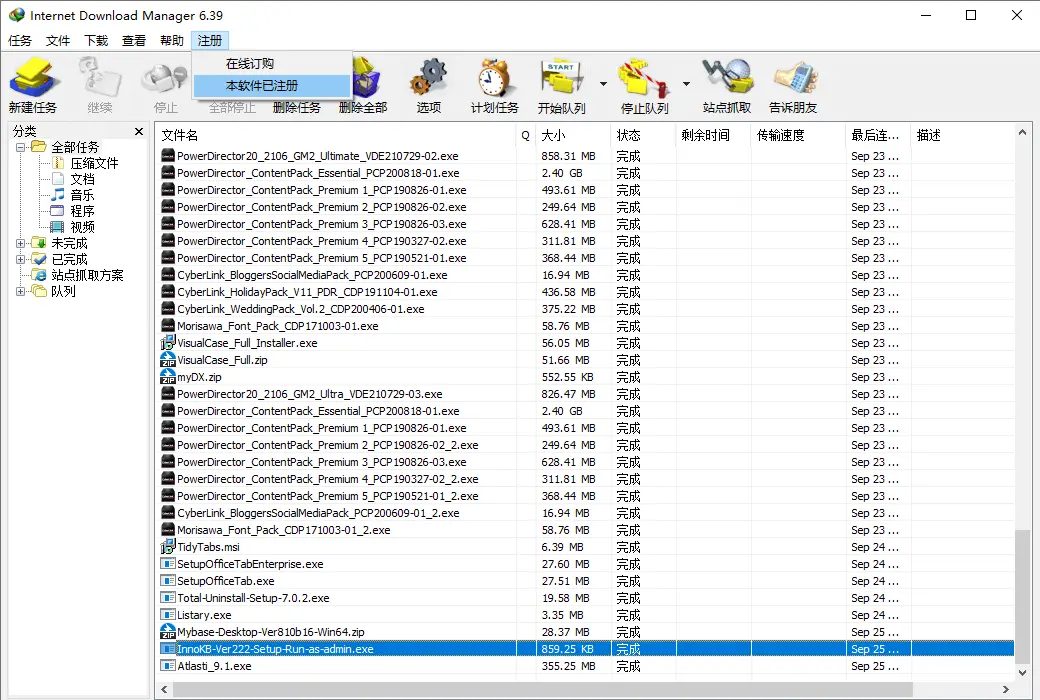
Task: Sort by 状态 column header
Action: pos(643,135)
